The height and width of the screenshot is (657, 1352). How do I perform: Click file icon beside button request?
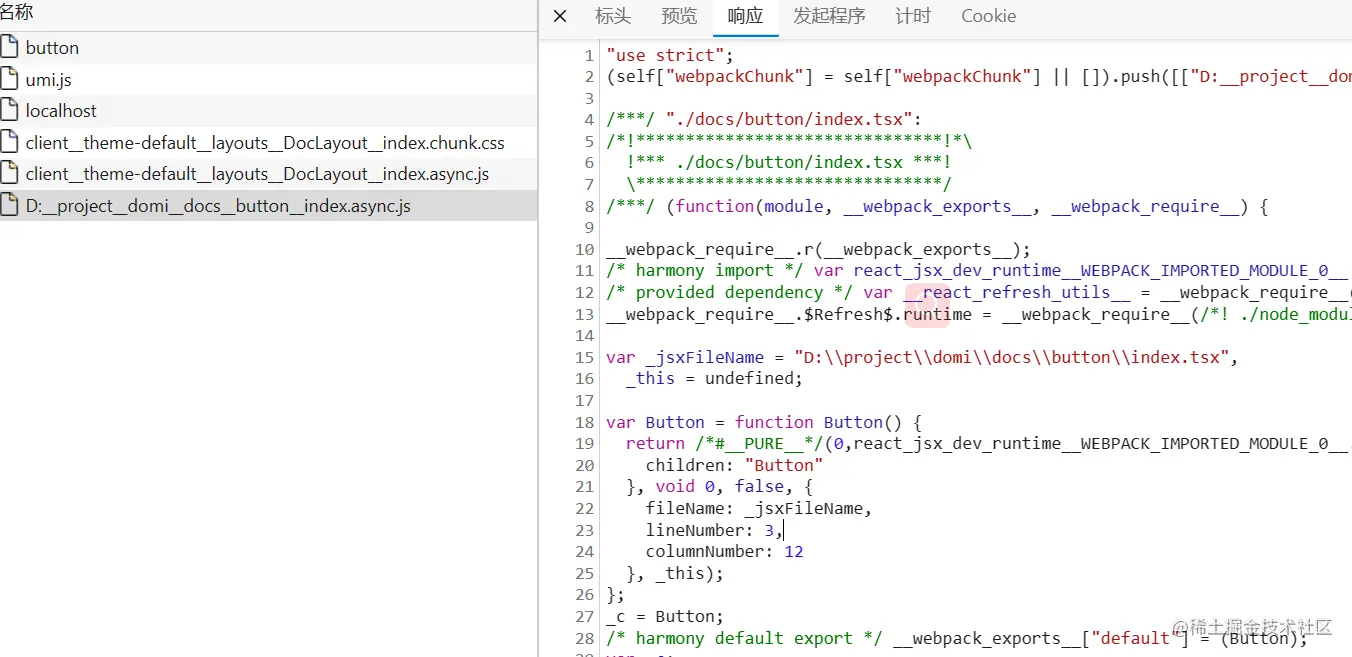(x=9, y=46)
